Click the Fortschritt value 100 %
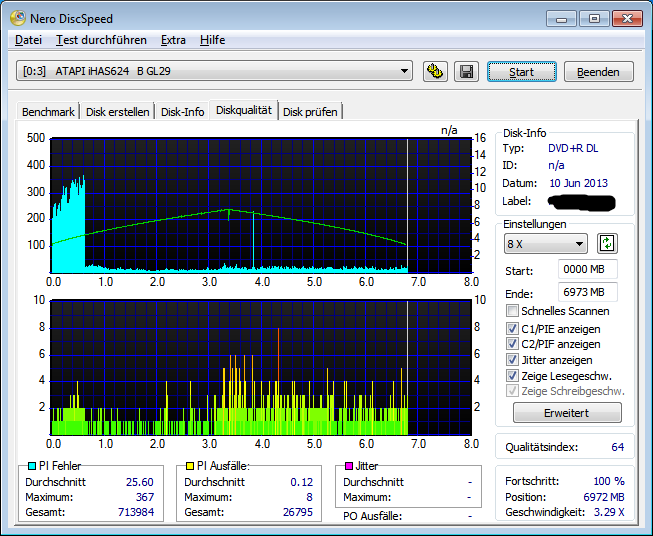 click(x=609, y=481)
